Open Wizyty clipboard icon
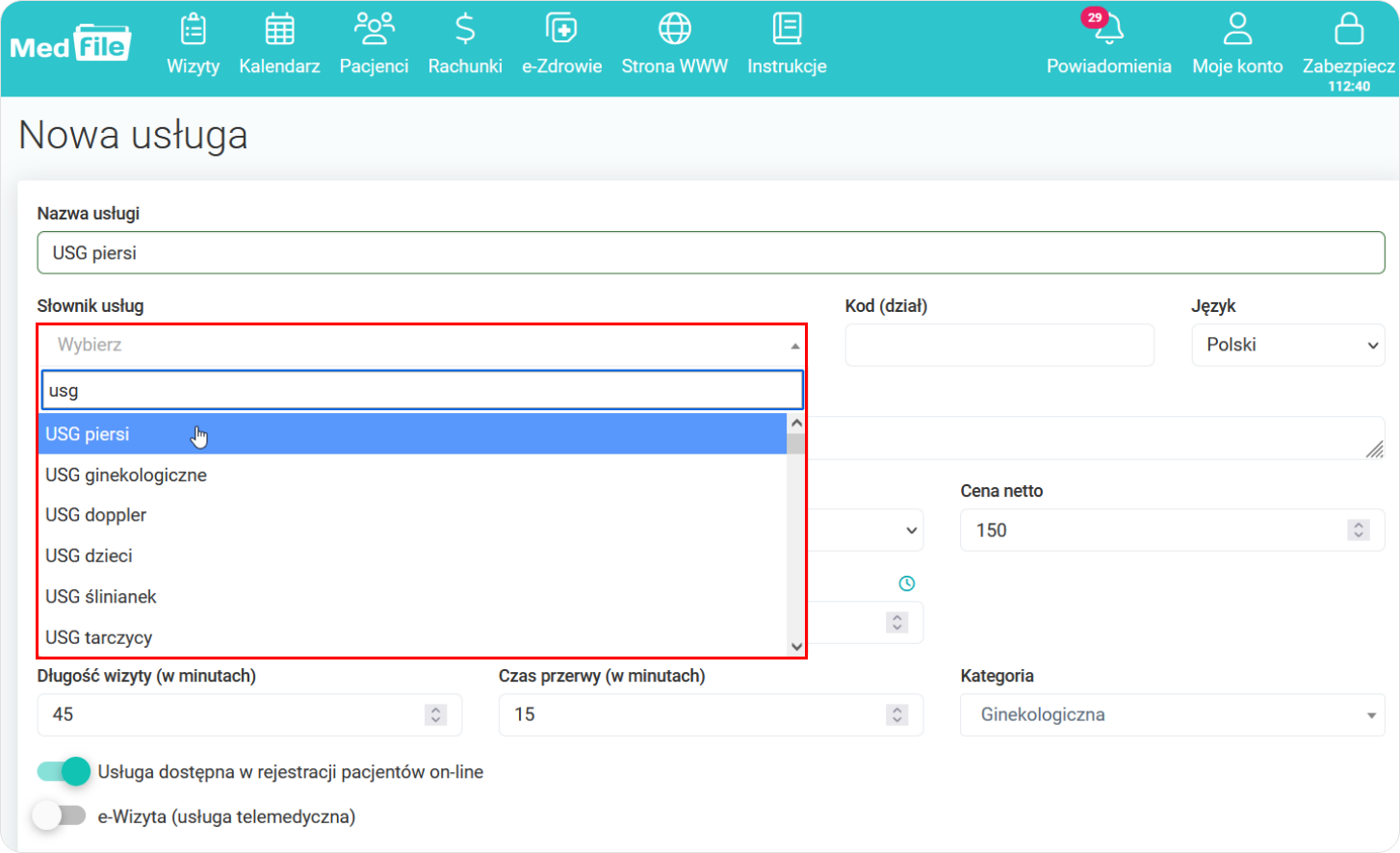This screenshot has height=853, width=1400. 194,29
